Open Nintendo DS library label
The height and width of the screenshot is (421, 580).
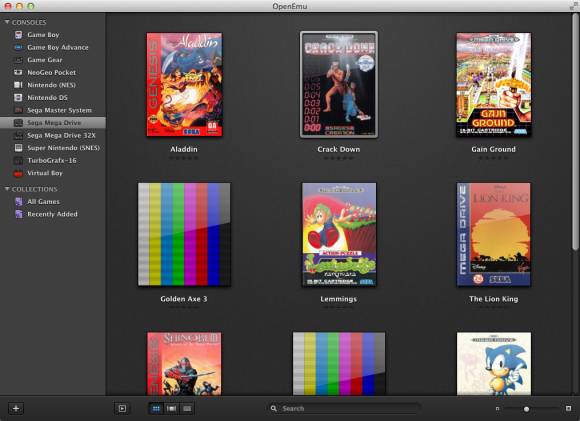click(x=47, y=98)
